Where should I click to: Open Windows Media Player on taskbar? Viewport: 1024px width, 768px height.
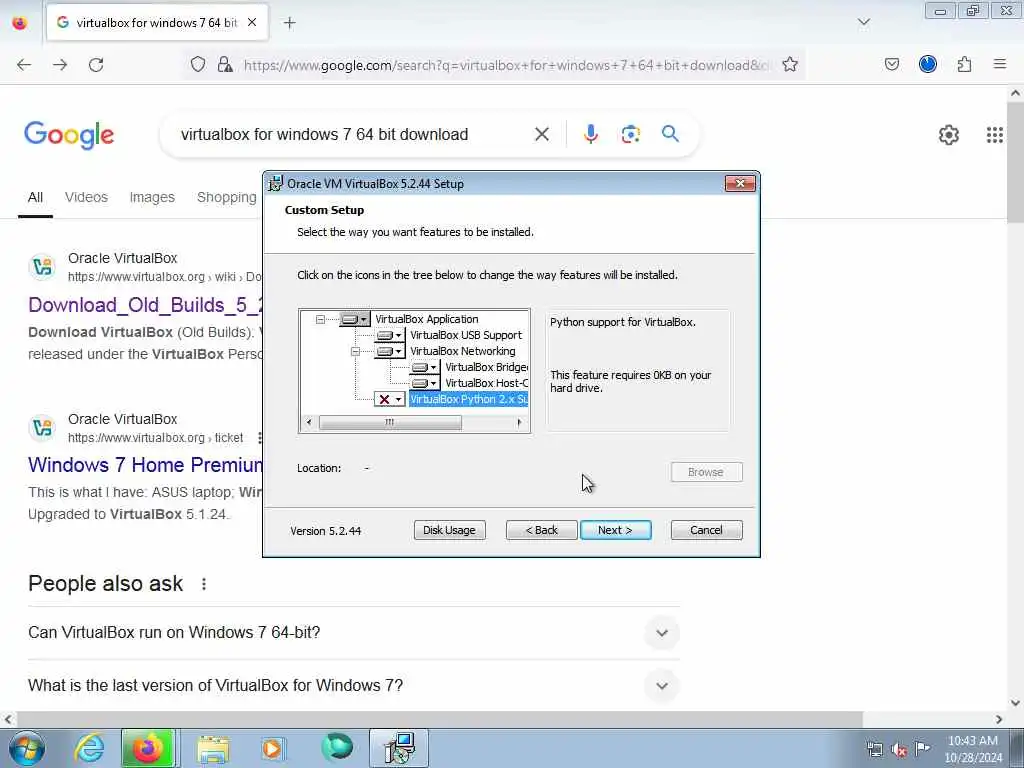point(273,748)
